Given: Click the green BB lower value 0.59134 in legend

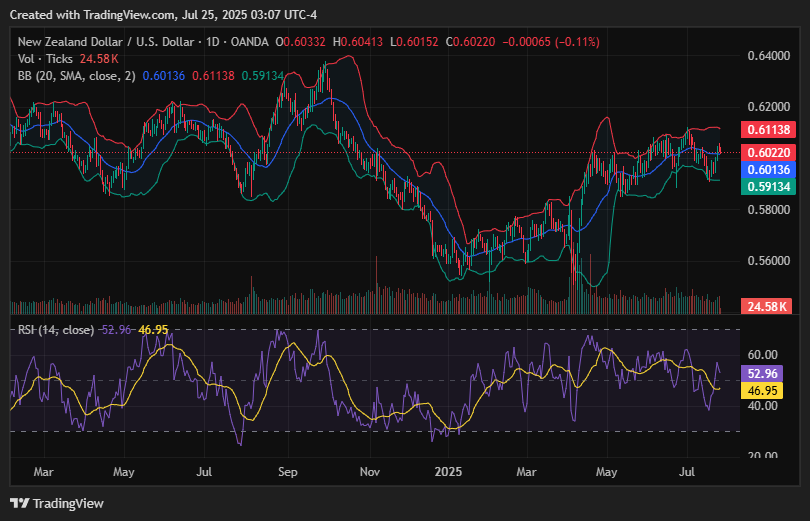Looking at the screenshot, I should pyautogui.click(x=262, y=76).
